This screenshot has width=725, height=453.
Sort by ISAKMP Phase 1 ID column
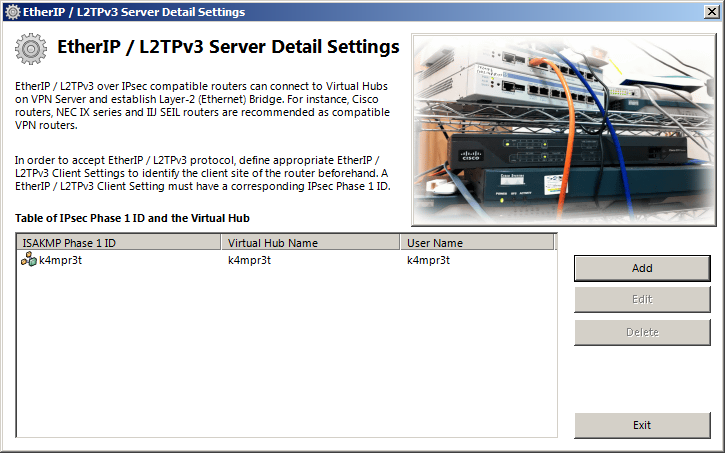[x=119, y=243]
